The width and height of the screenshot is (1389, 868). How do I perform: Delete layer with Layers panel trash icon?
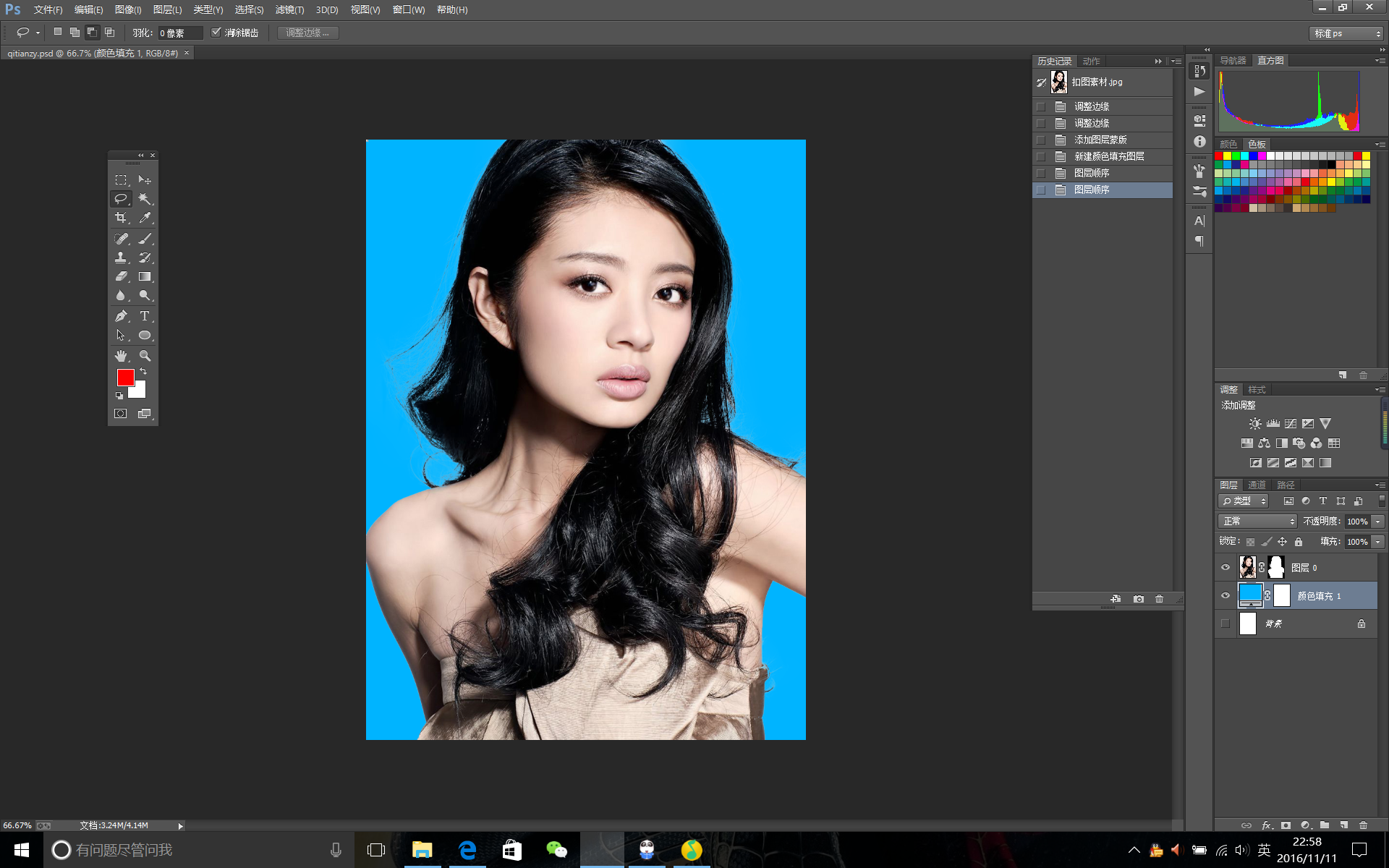(x=1363, y=825)
